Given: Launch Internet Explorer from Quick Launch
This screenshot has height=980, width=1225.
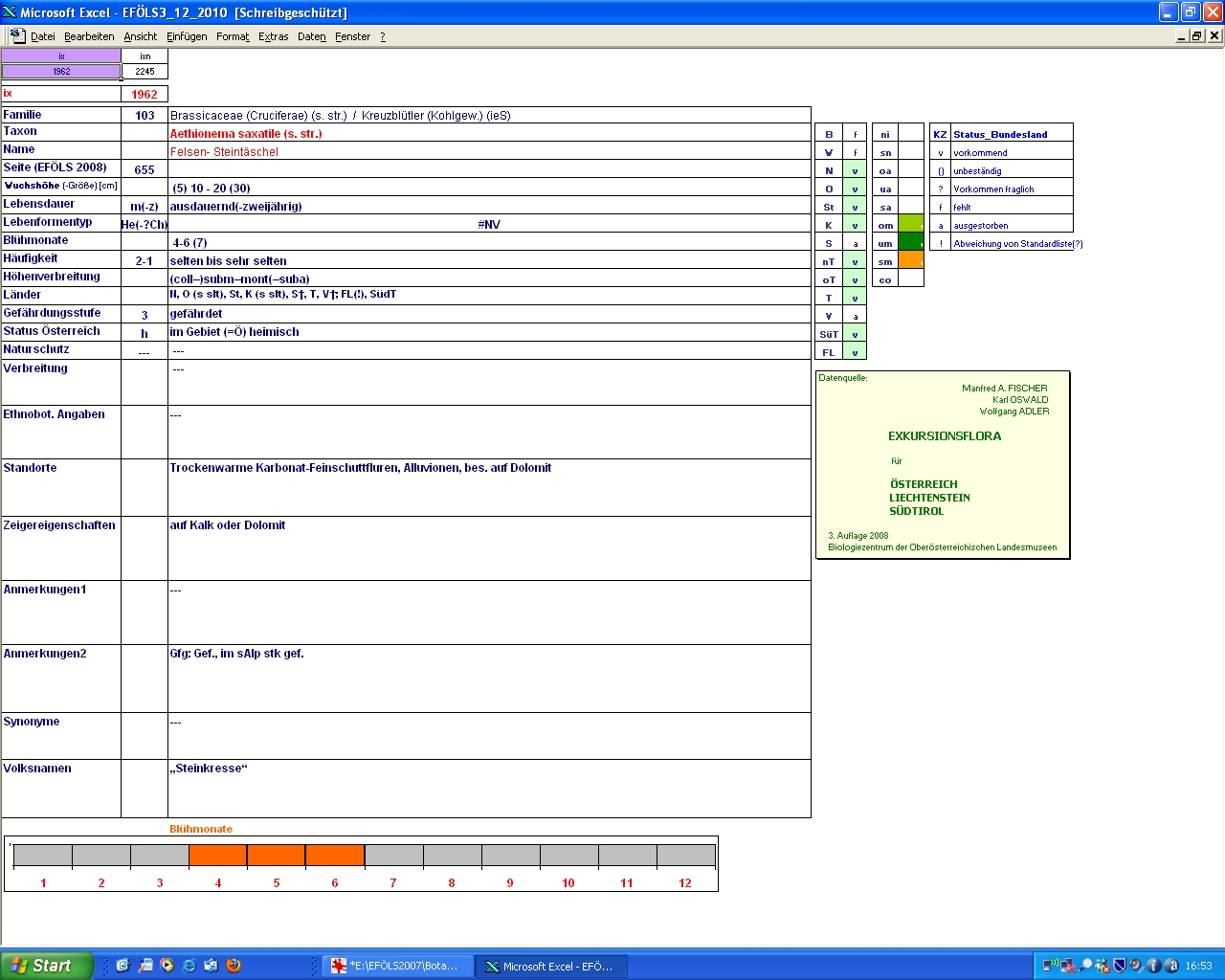Looking at the screenshot, I should point(189,966).
